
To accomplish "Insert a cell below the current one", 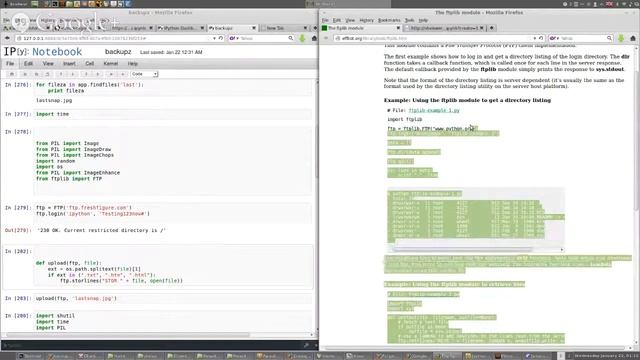I will tap(98, 74).
